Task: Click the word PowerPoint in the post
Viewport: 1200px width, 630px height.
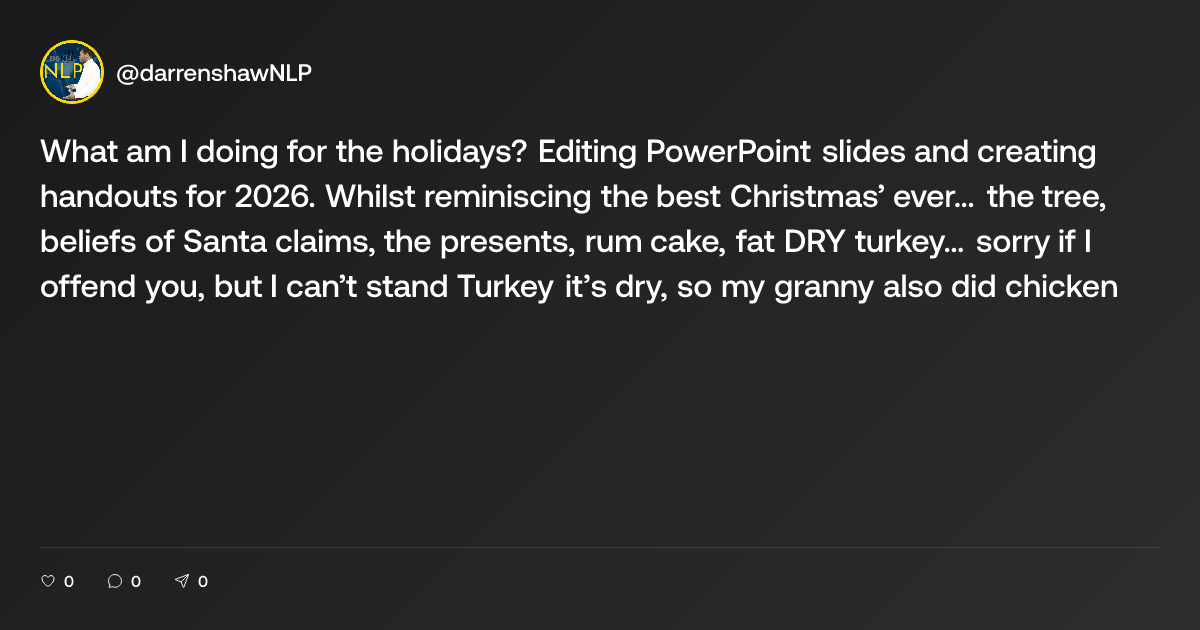Action: point(729,153)
